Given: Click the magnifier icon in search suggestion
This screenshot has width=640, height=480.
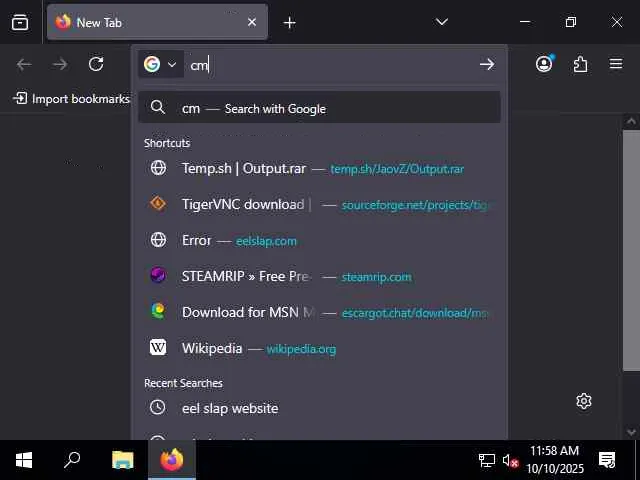Looking at the screenshot, I should coord(158,107).
